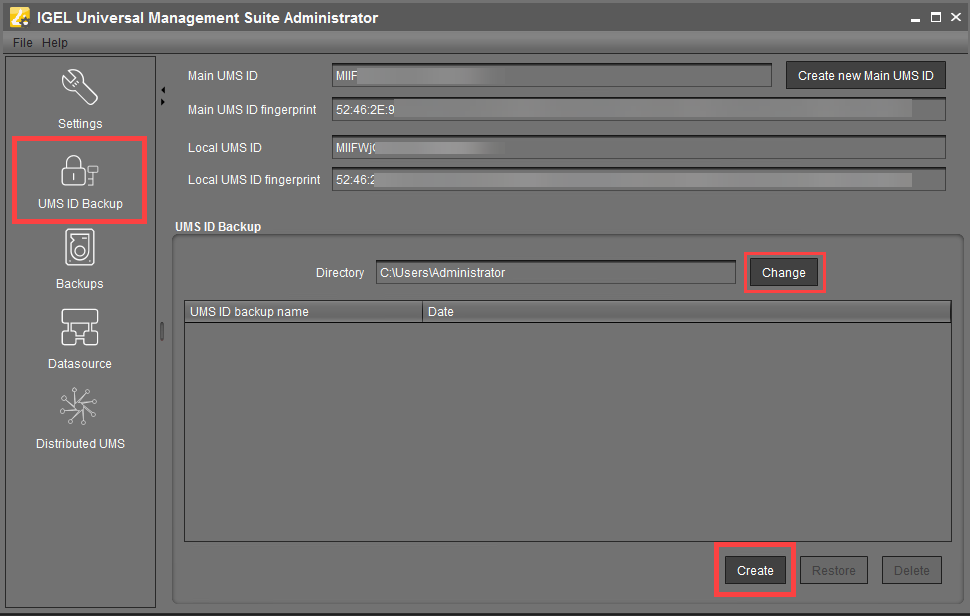Click the Main UMS ID field

click(x=551, y=76)
